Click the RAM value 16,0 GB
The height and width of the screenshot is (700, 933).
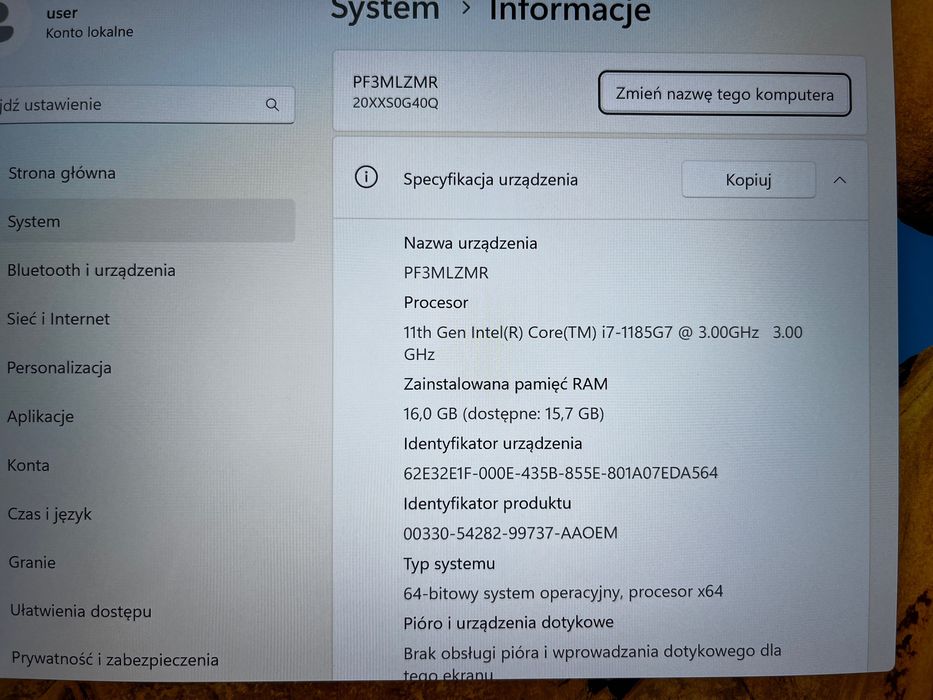pos(503,414)
